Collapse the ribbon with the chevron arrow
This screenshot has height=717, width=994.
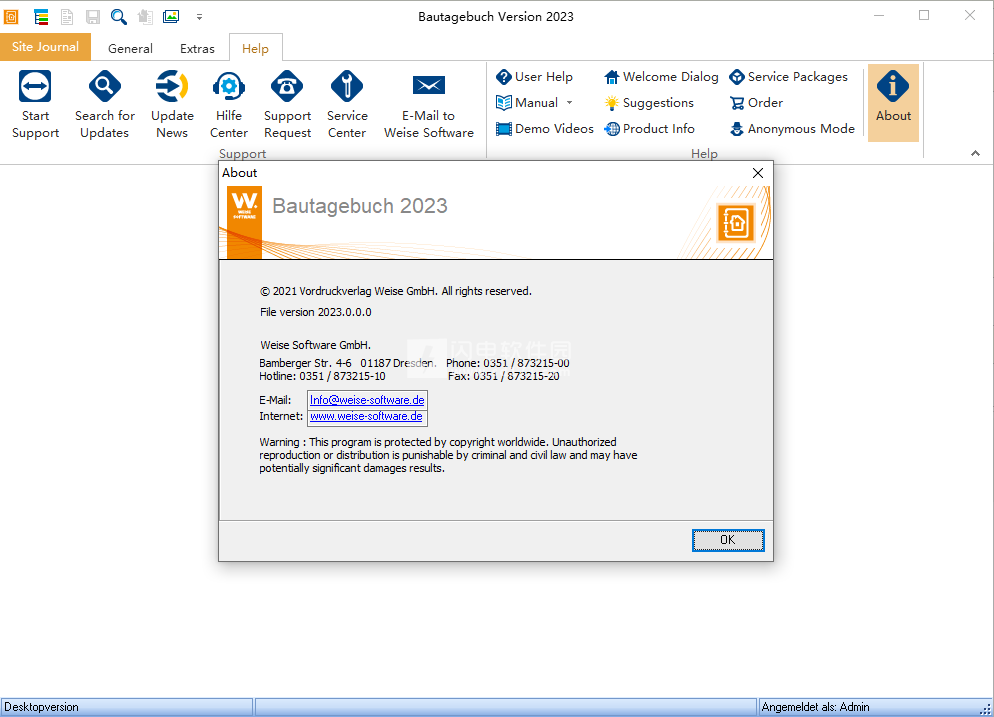pyautogui.click(x=975, y=153)
